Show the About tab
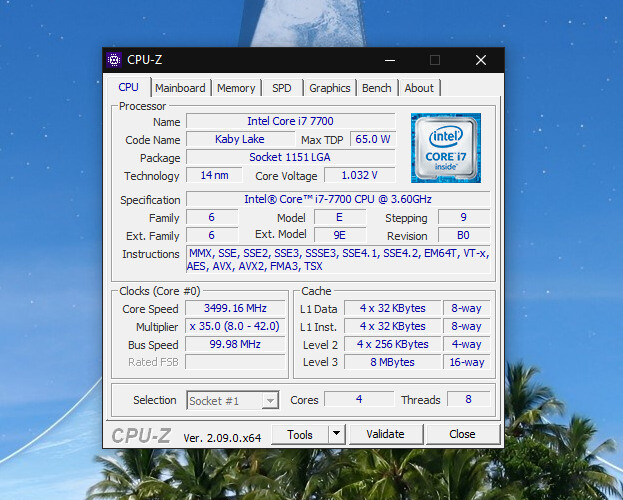This screenshot has height=500, width=623. coord(419,88)
